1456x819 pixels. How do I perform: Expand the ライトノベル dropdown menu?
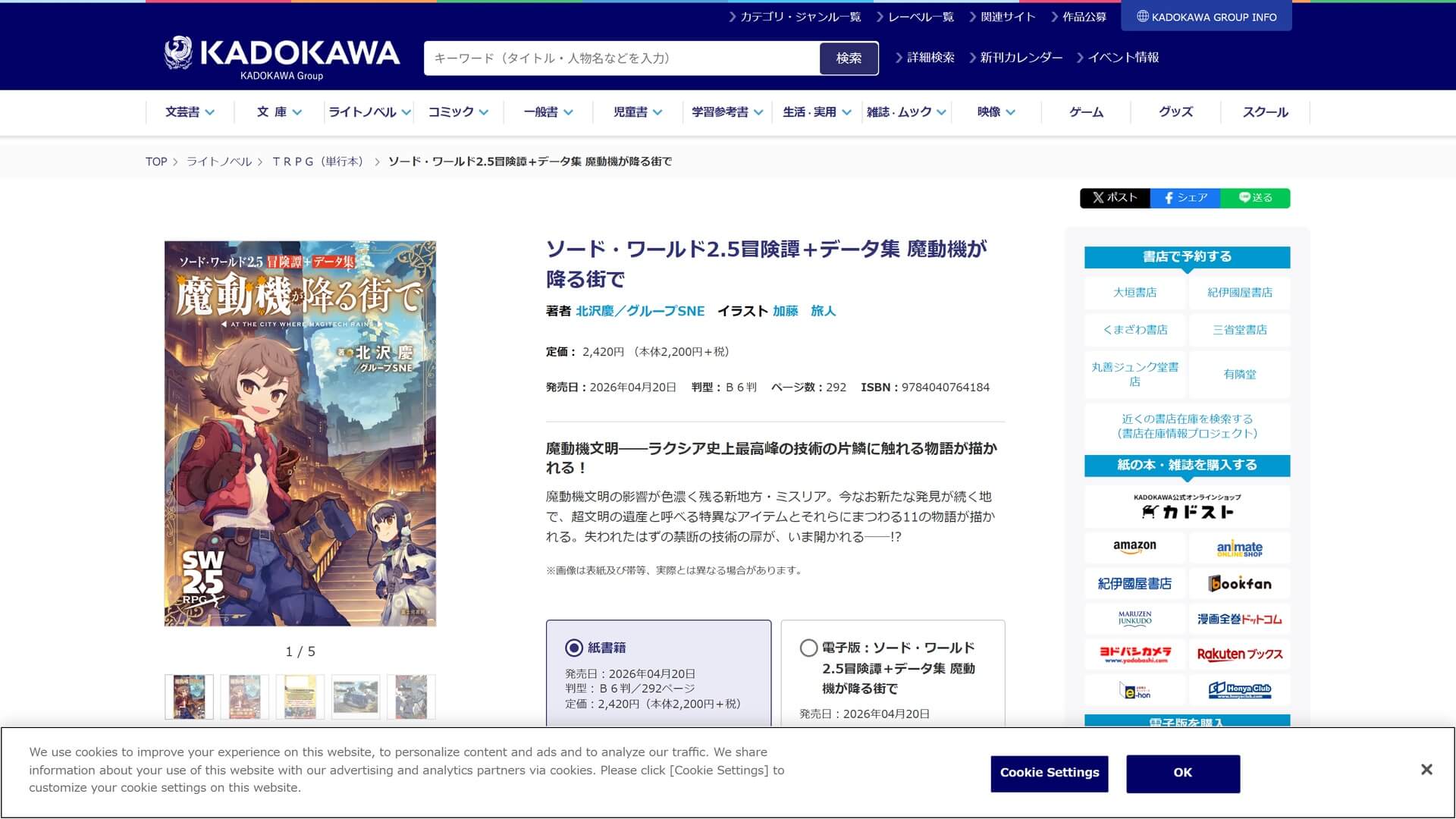(369, 112)
